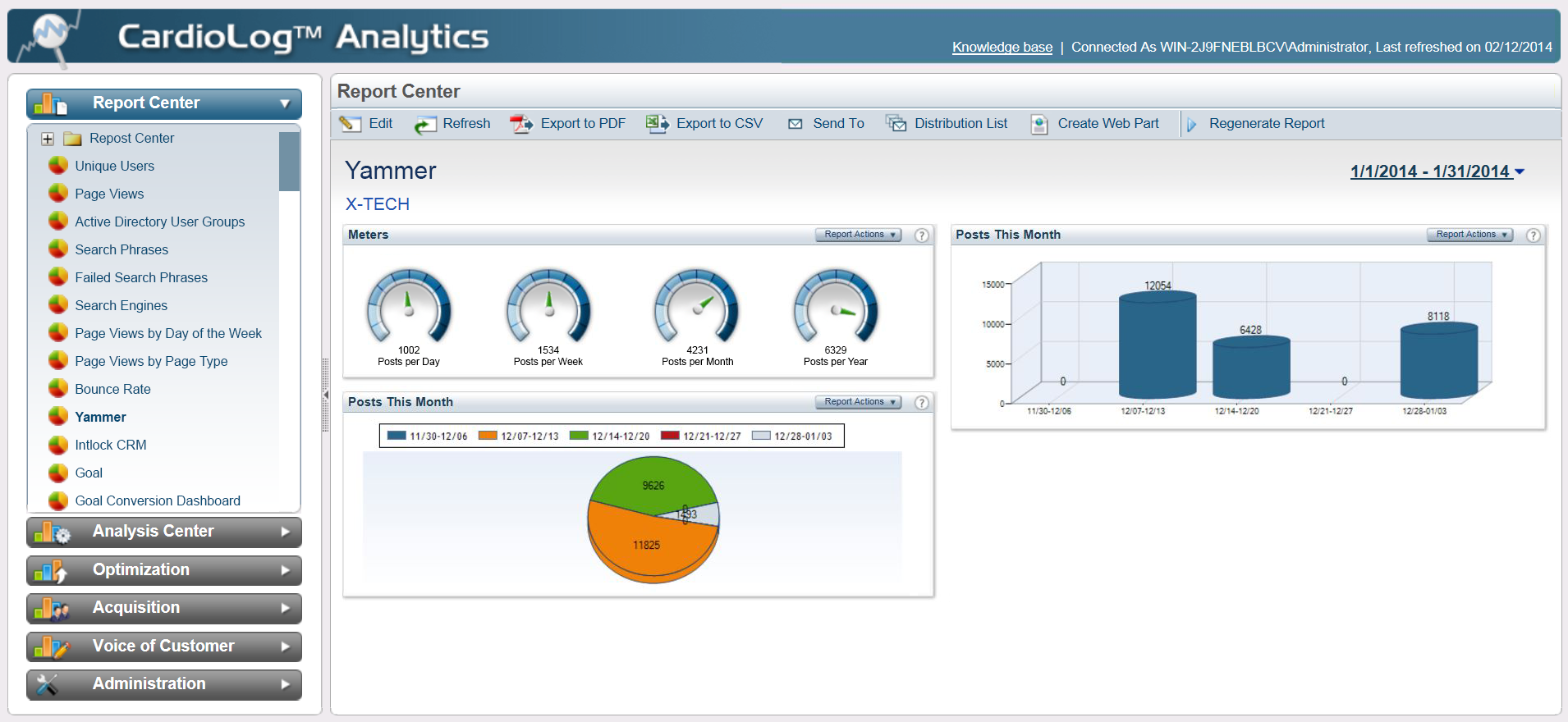Viewport: 1568px width, 722px height.
Task: Click the Report Center folder icon
Action: click(x=73, y=139)
